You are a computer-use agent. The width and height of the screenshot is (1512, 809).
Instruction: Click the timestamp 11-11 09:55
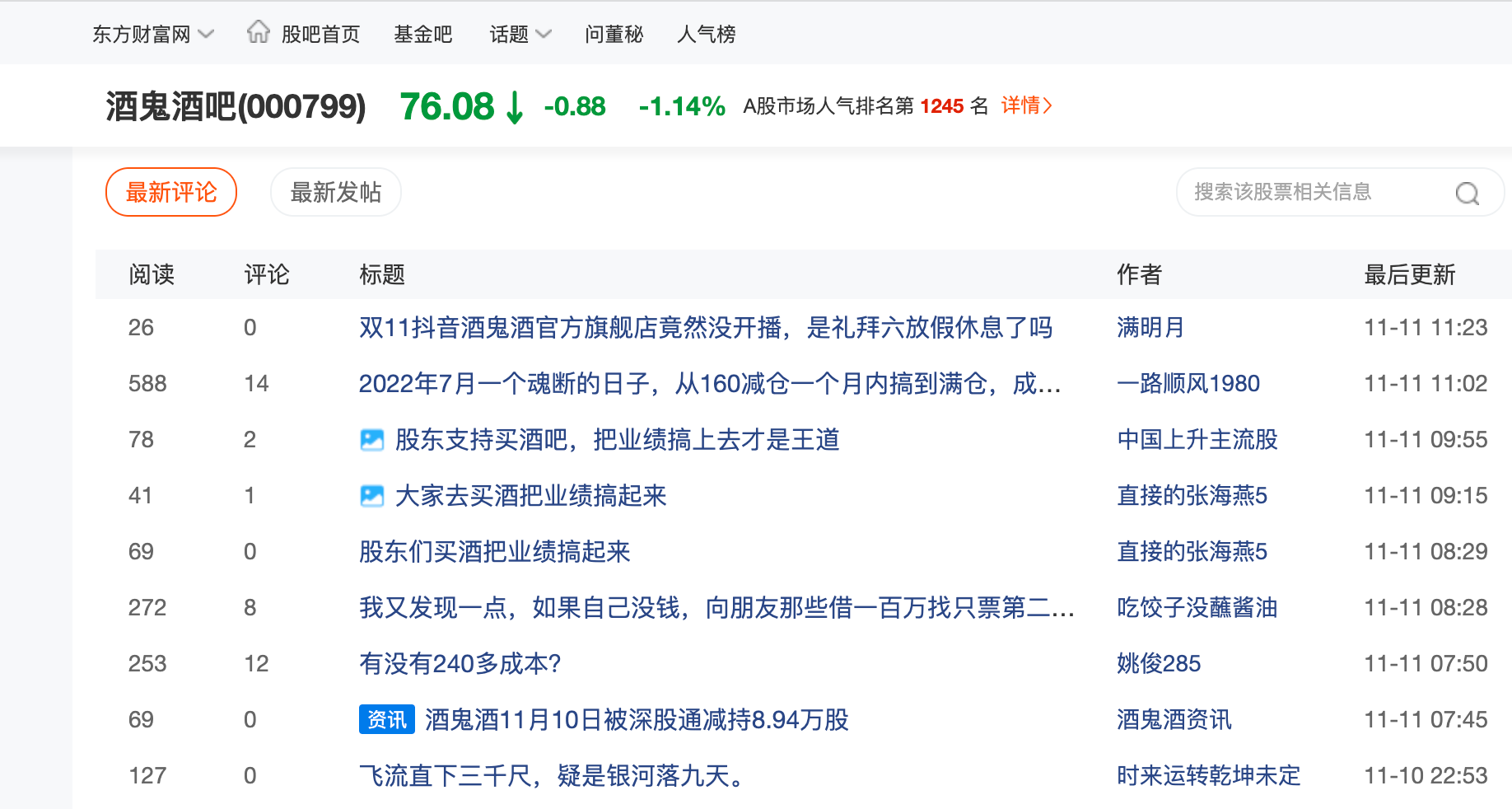[x=1426, y=440]
